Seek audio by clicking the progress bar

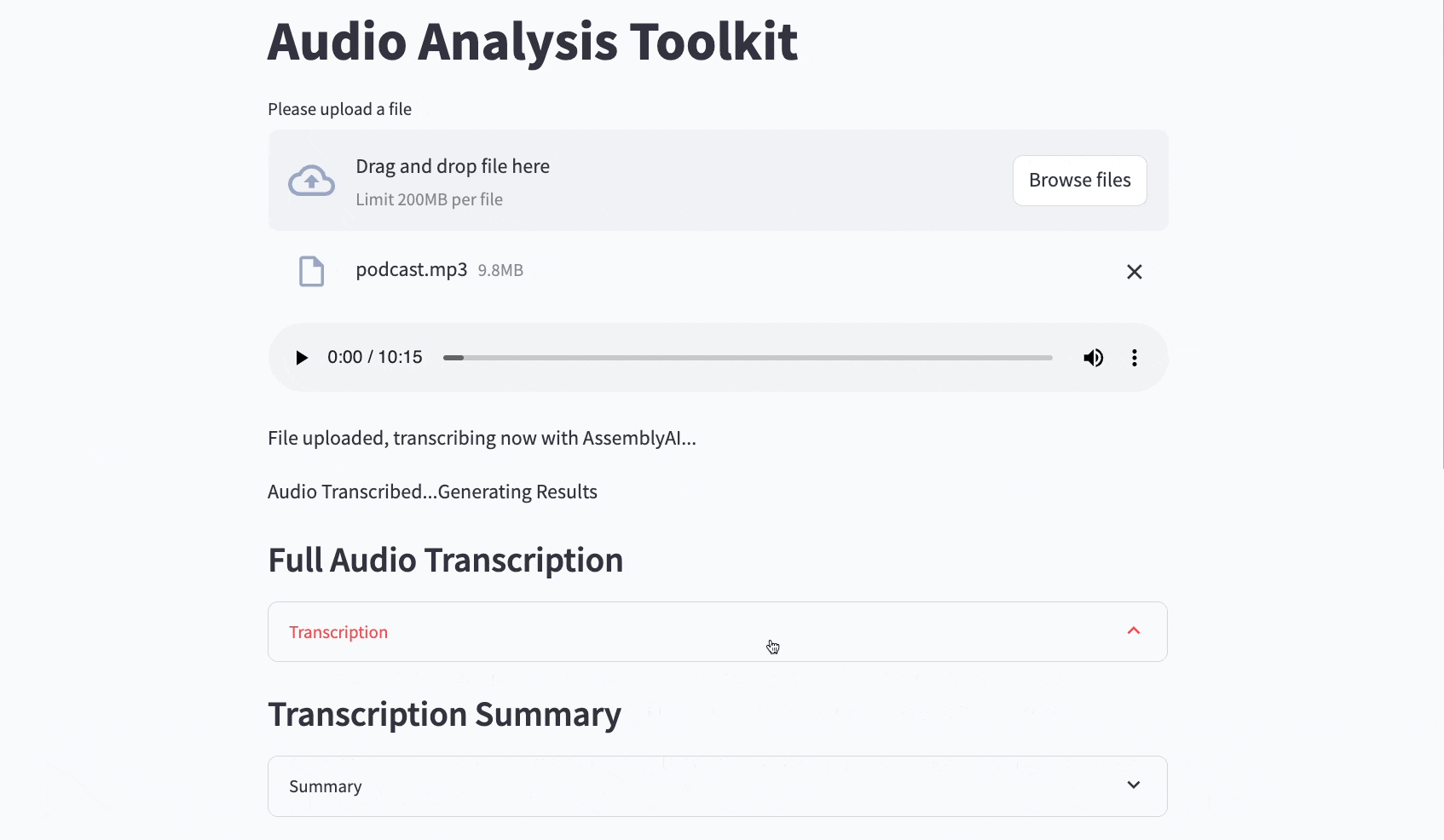746,358
